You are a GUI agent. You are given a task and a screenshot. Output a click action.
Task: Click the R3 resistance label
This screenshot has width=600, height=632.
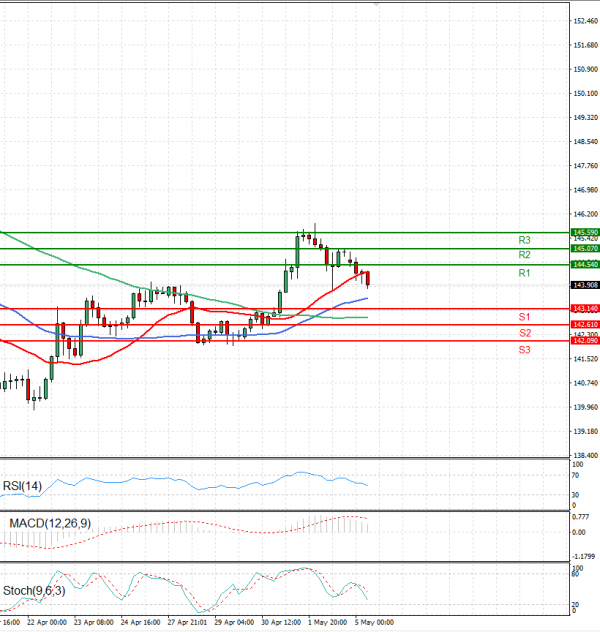[x=524, y=240]
